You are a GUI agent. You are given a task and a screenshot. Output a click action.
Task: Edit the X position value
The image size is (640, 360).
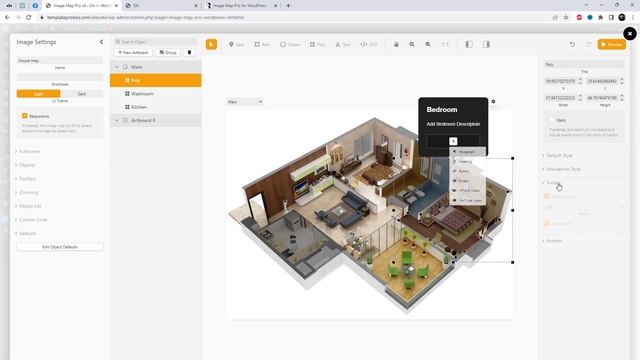[560, 81]
